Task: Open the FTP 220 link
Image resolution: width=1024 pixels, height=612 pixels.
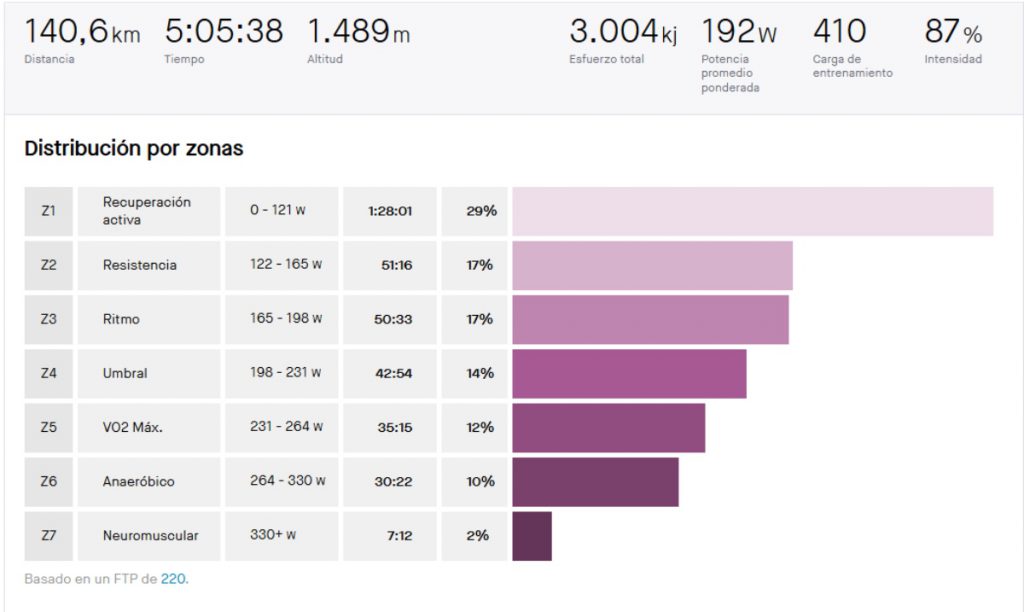Action: click(173, 578)
